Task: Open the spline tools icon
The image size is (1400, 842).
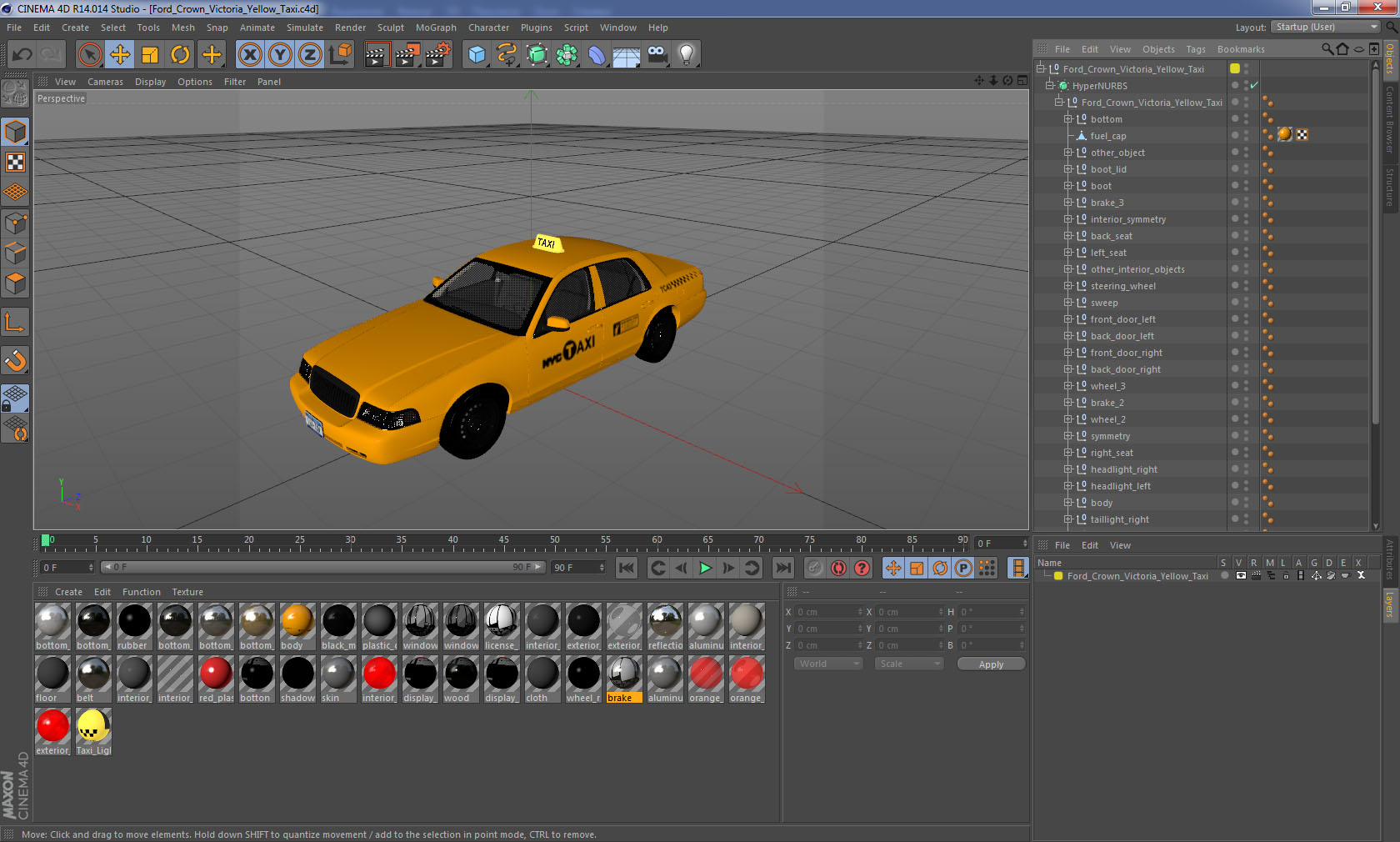Action: tap(507, 55)
